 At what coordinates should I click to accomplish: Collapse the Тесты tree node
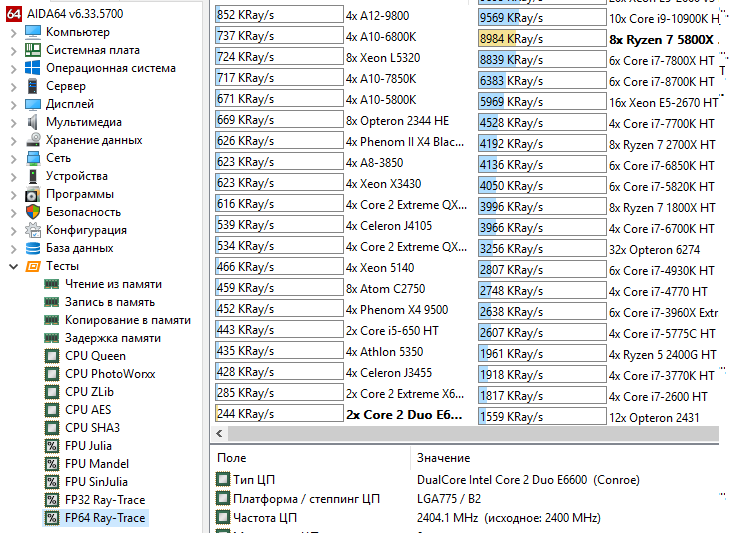click(x=14, y=267)
